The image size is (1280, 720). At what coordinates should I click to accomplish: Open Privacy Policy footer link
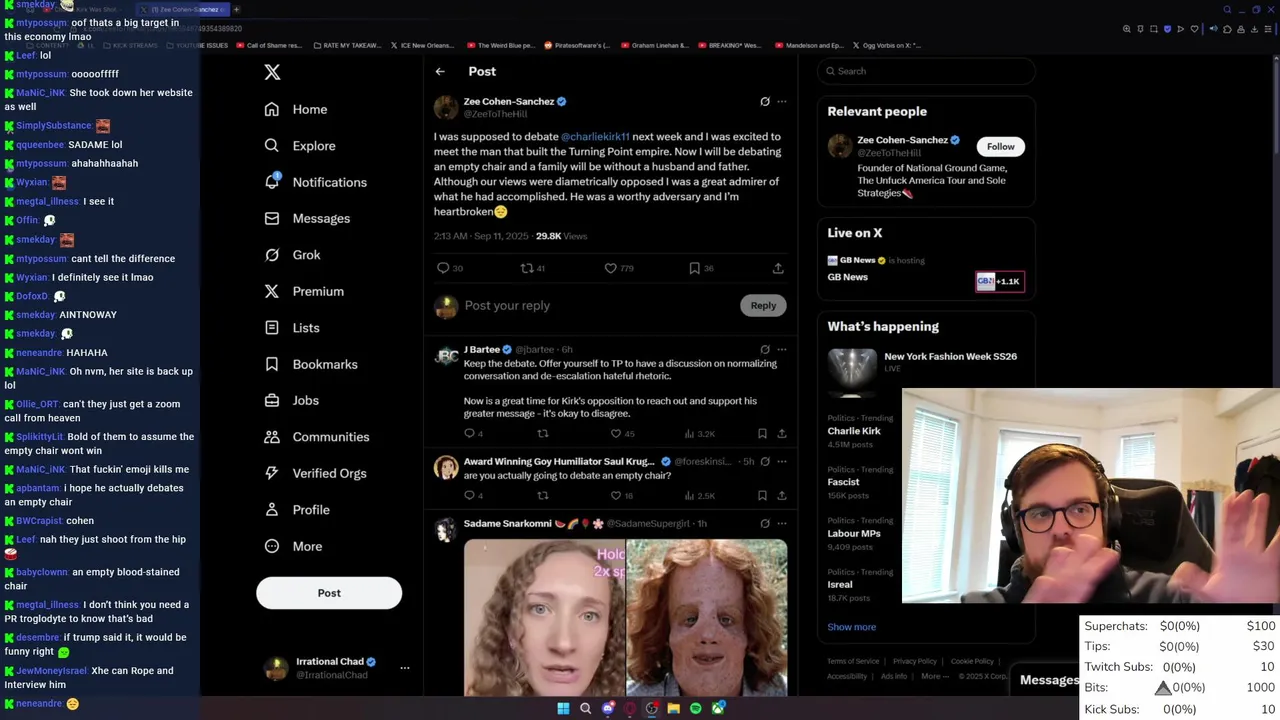[x=915, y=661]
